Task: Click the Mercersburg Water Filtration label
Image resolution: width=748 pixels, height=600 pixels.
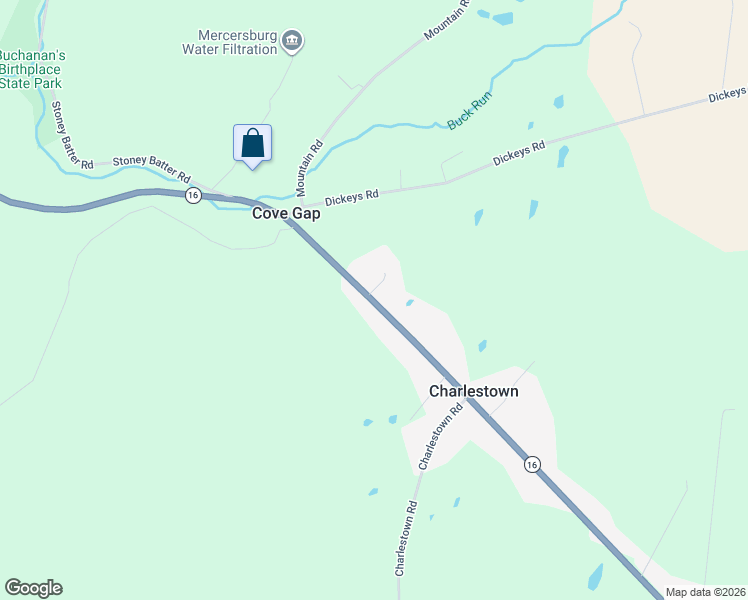Action: 230,42
